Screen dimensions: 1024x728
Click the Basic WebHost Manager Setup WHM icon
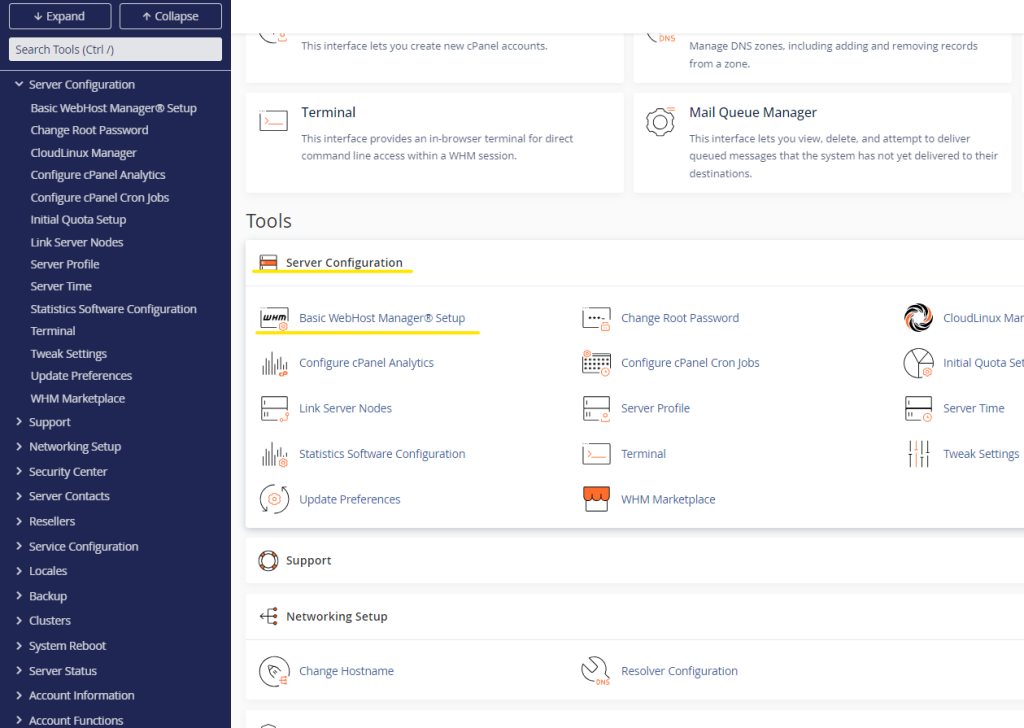[x=274, y=319]
